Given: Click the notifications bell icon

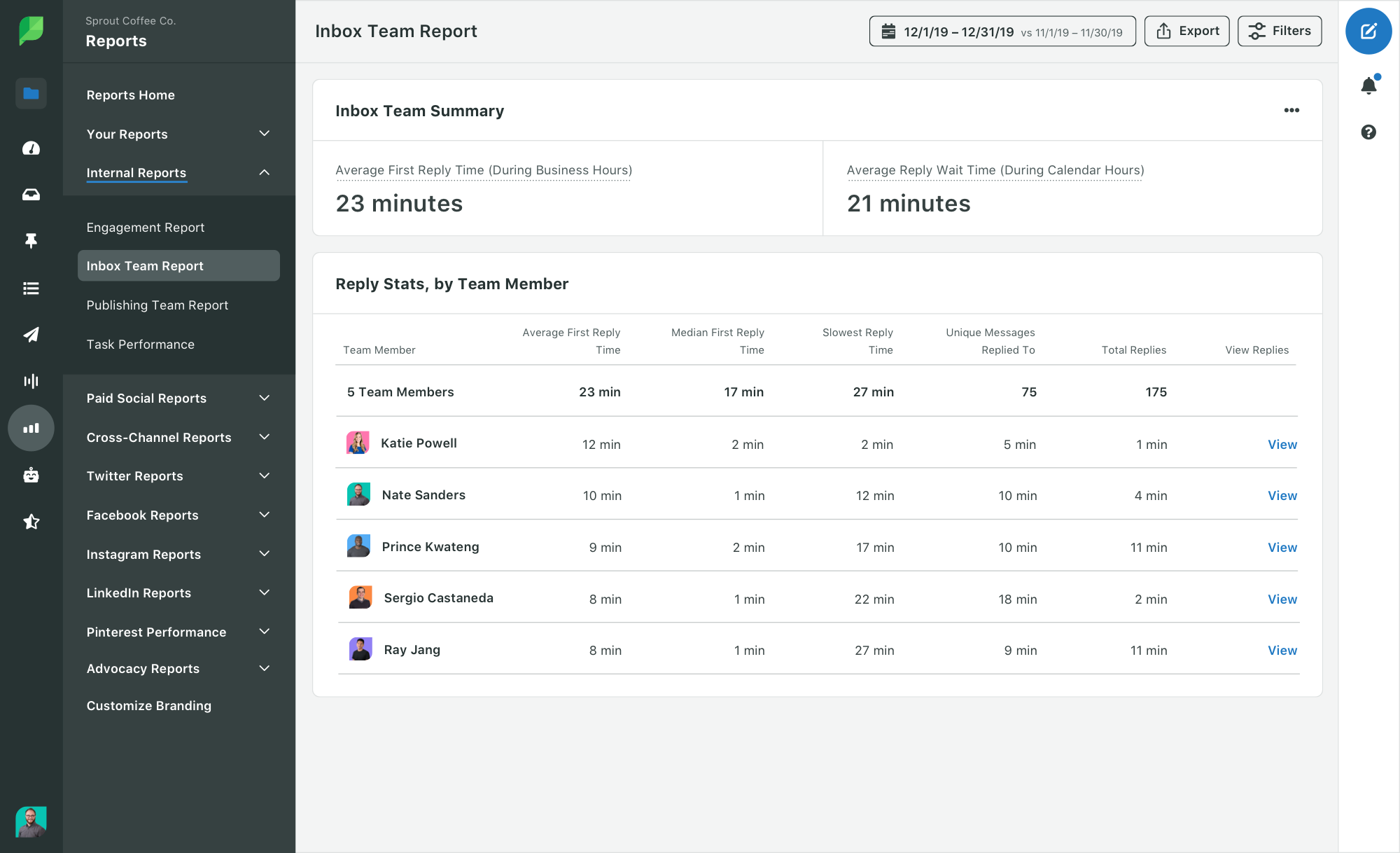Looking at the screenshot, I should (1370, 85).
